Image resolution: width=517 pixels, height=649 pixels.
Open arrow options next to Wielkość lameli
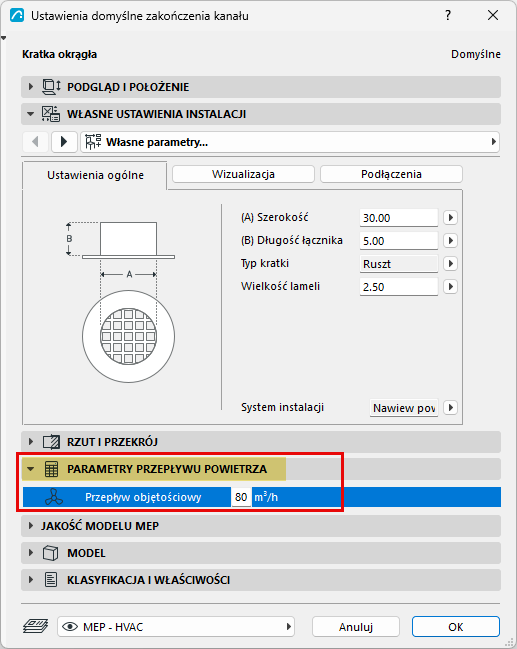tap(450, 286)
